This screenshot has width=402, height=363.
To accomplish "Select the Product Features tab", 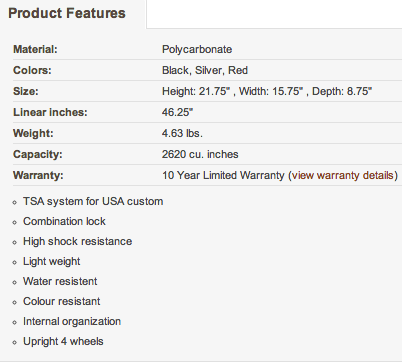I will 67,13.
